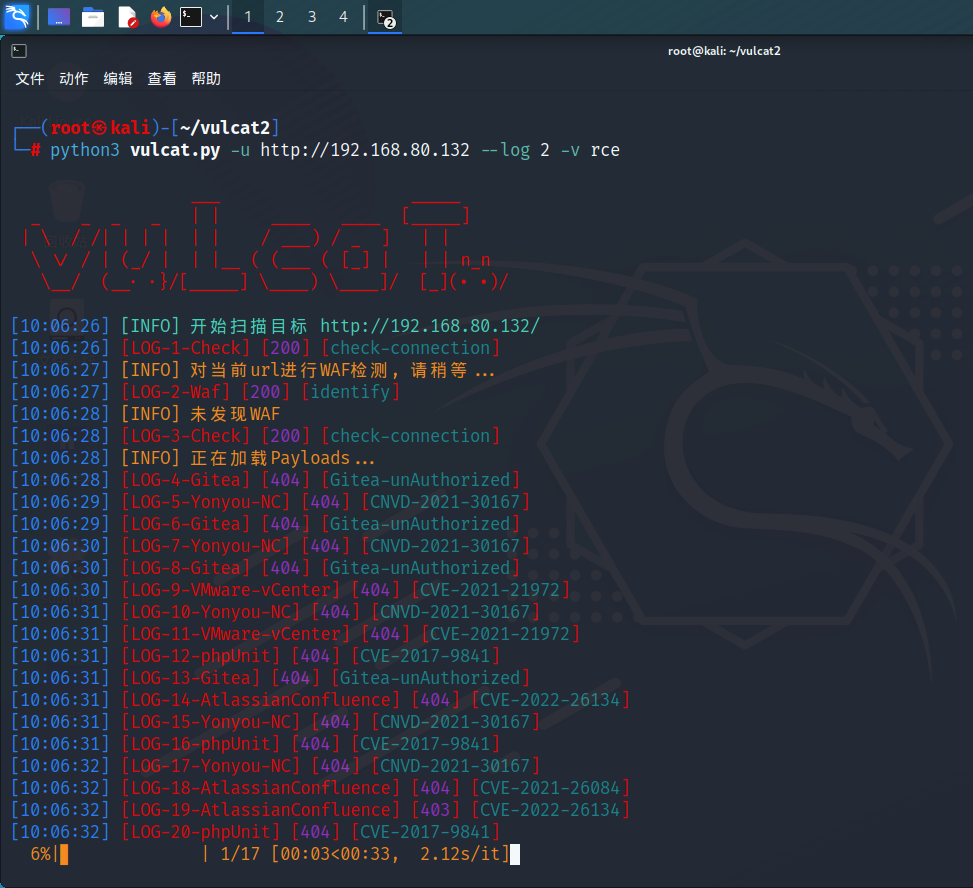973x888 pixels.
Task: Switch to workspace 3
Action: (x=312, y=17)
